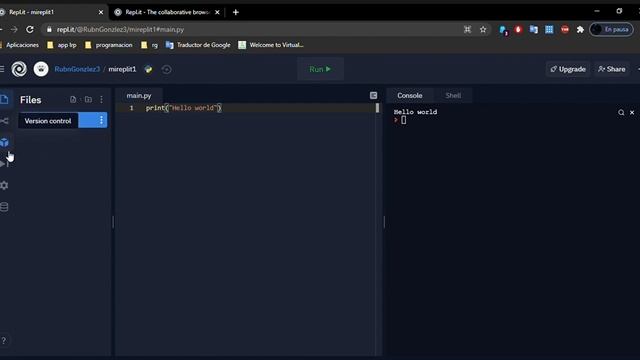Image resolution: width=640 pixels, height=360 pixels.
Task: Click the screenshot capture icon in address bar
Action: (467, 29)
